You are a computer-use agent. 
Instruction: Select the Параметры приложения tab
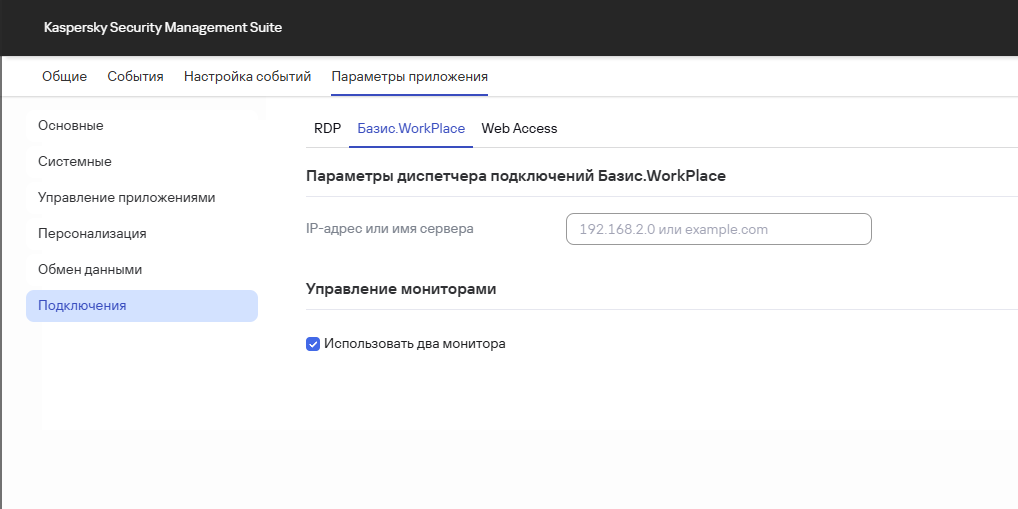(x=409, y=76)
